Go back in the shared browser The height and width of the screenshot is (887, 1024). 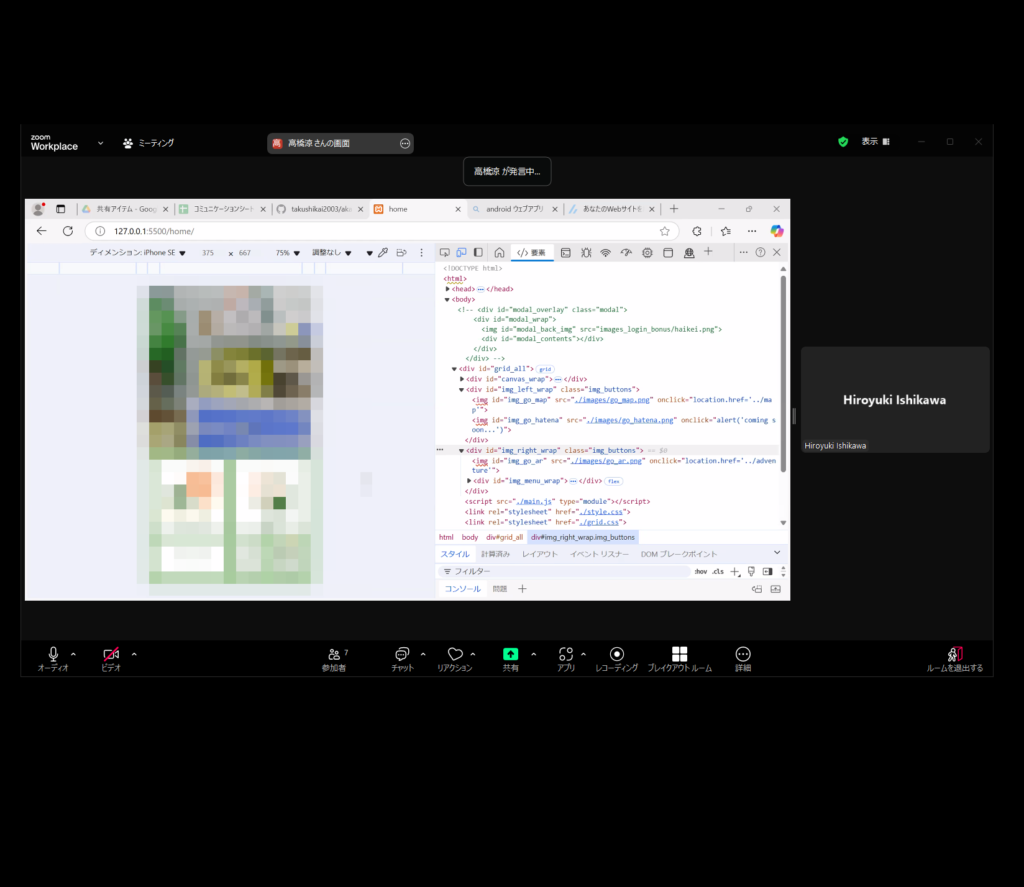[x=42, y=231]
